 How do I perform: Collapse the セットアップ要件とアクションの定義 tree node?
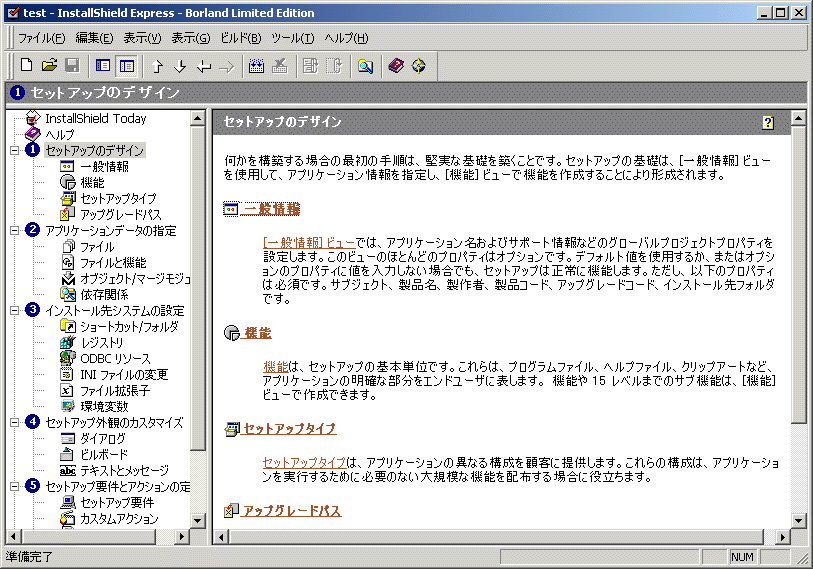[15, 486]
